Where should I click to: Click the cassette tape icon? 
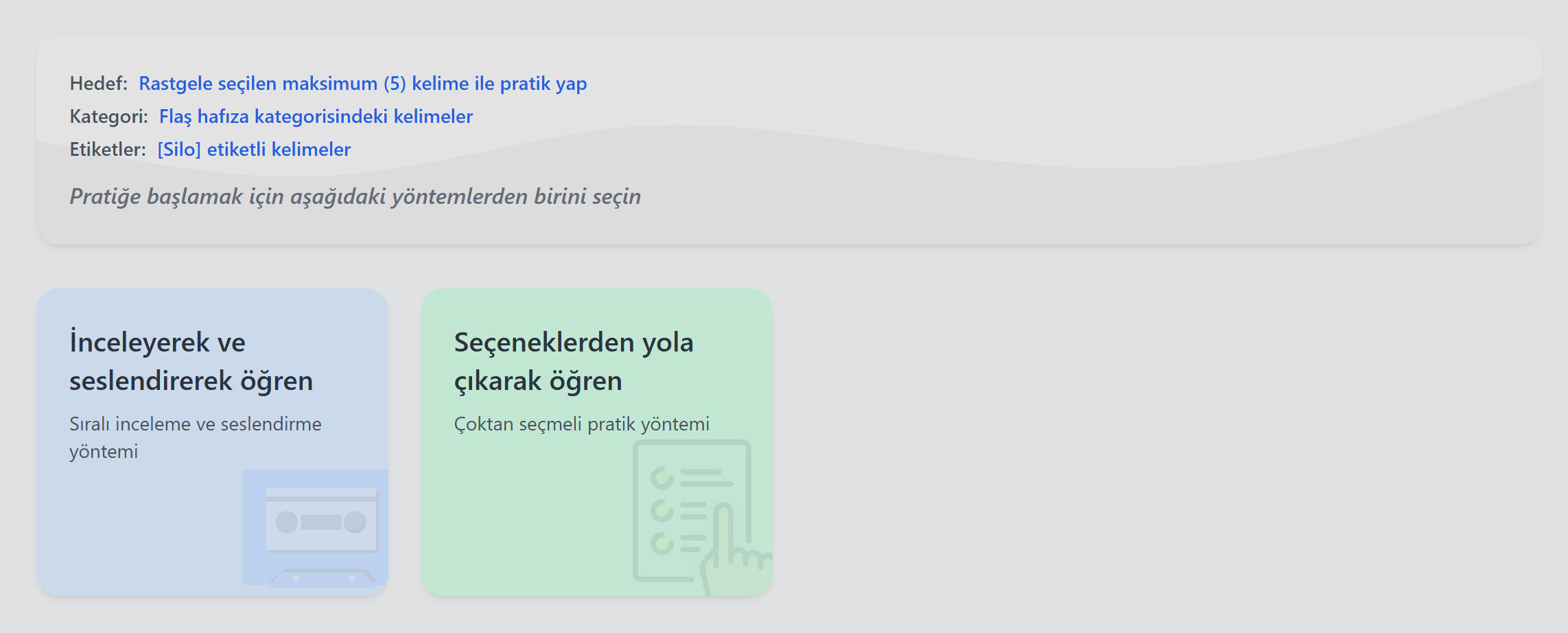pyautogui.click(x=321, y=527)
